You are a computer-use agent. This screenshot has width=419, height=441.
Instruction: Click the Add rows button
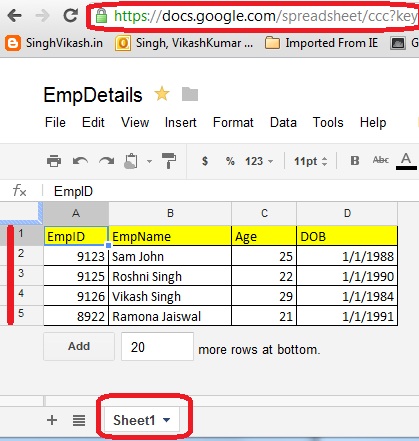pos(79,346)
